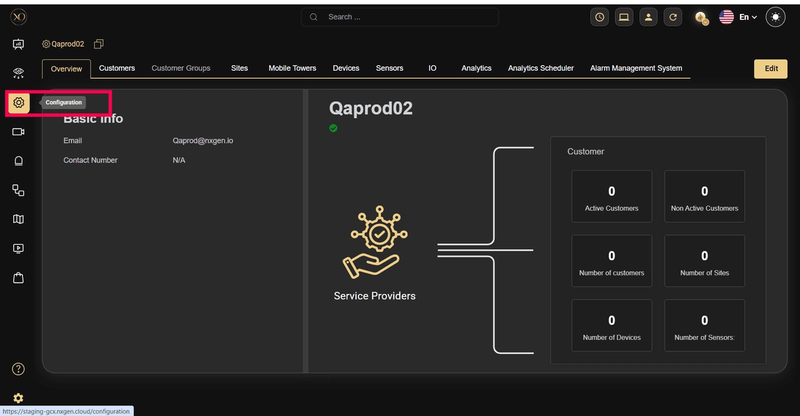Switch to the Sites tab

pos(239,68)
